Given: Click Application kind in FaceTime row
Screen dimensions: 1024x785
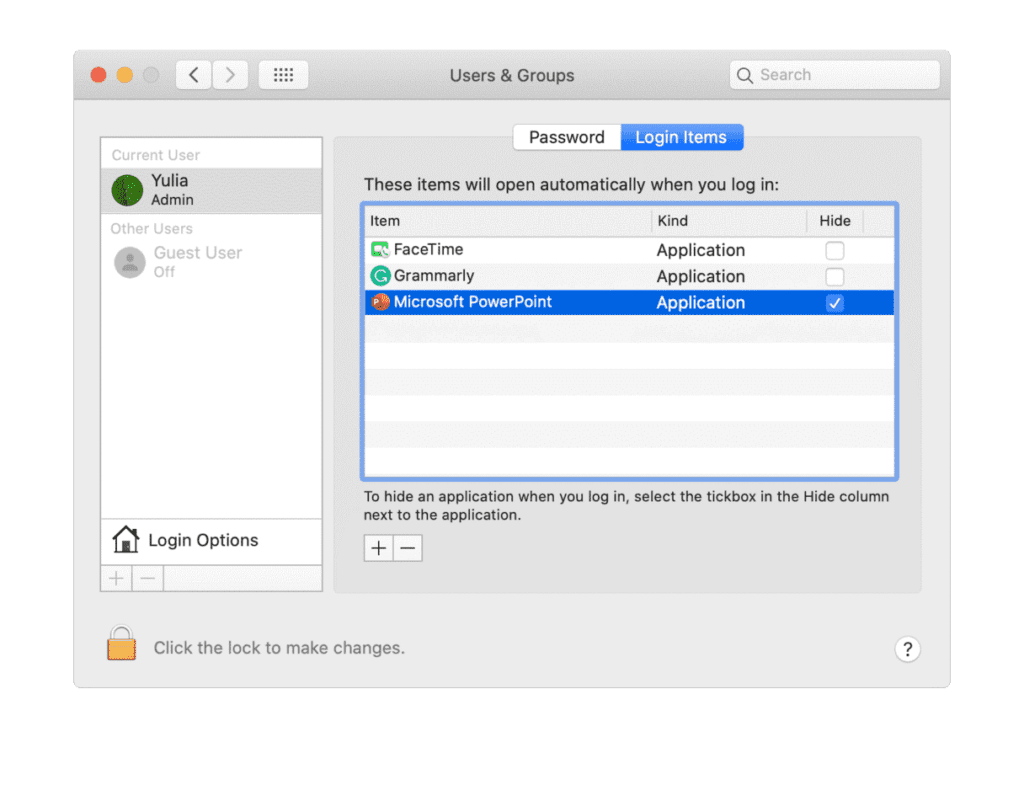Looking at the screenshot, I should tap(701, 250).
